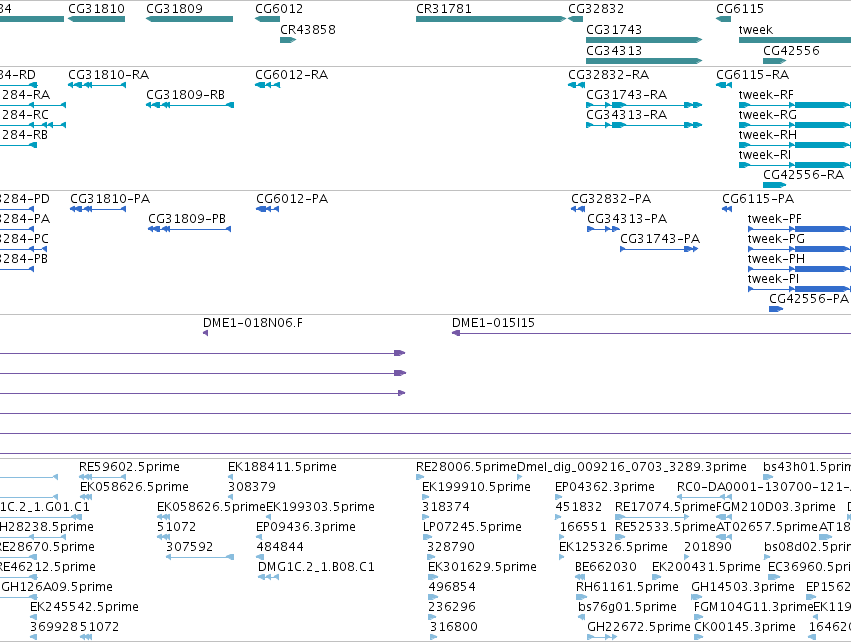Select EST RE28006.5prime

(466, 467)
